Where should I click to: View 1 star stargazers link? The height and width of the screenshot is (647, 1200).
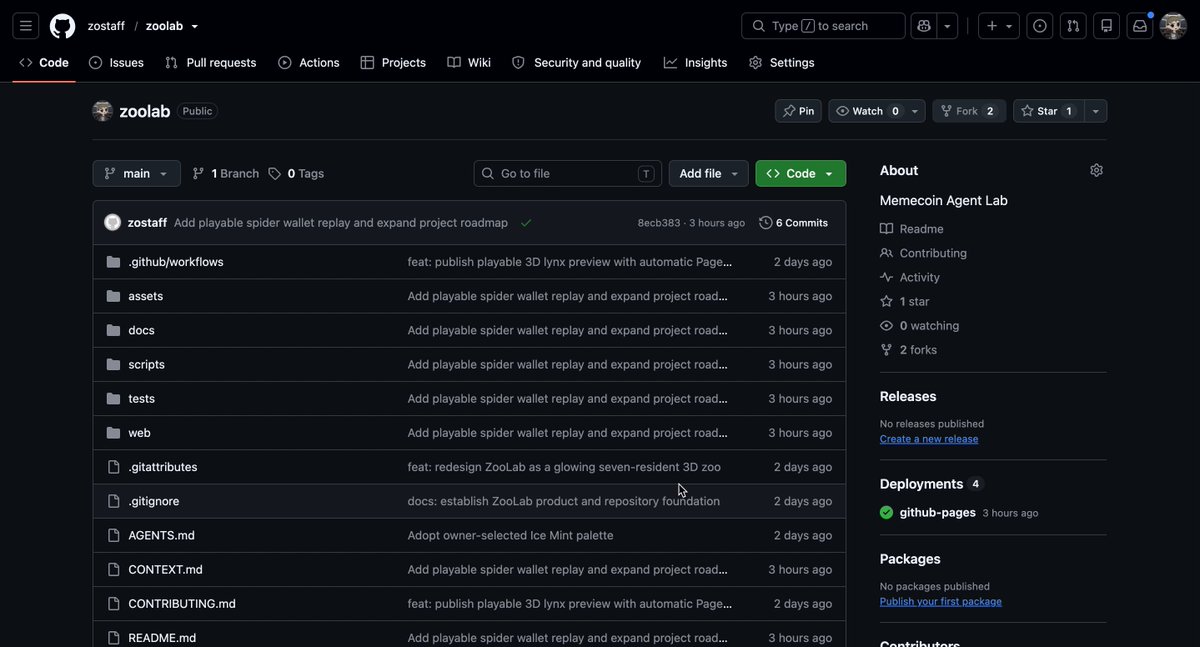point(904,301)
